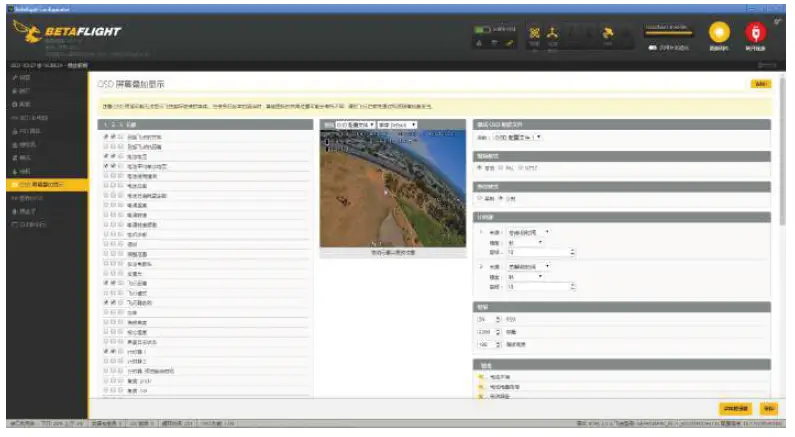Click the plug icon of Ports tab
Viewport: 795px width, 437px height.
tap(15, 91)
